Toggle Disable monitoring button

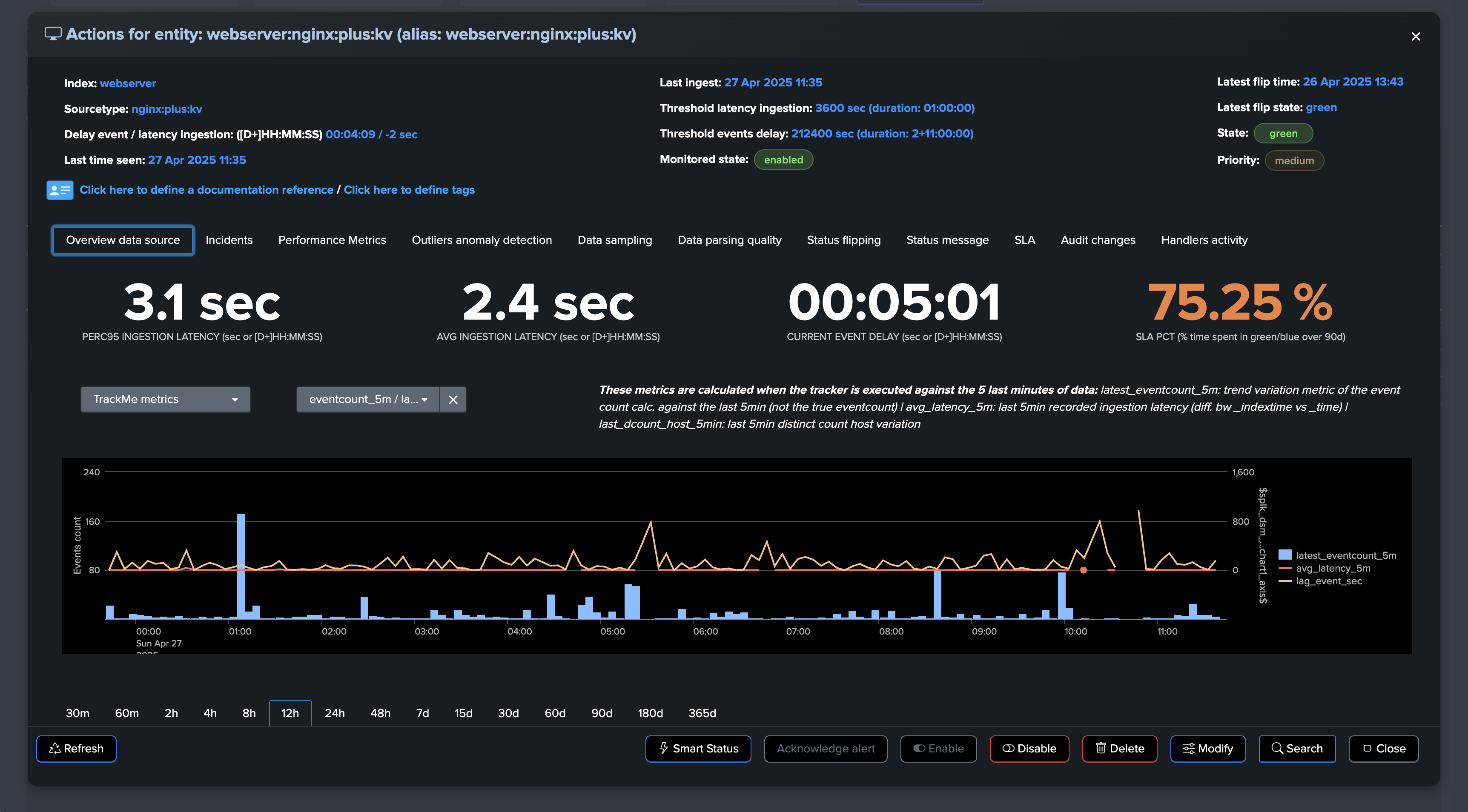[x=1029, y=748]
